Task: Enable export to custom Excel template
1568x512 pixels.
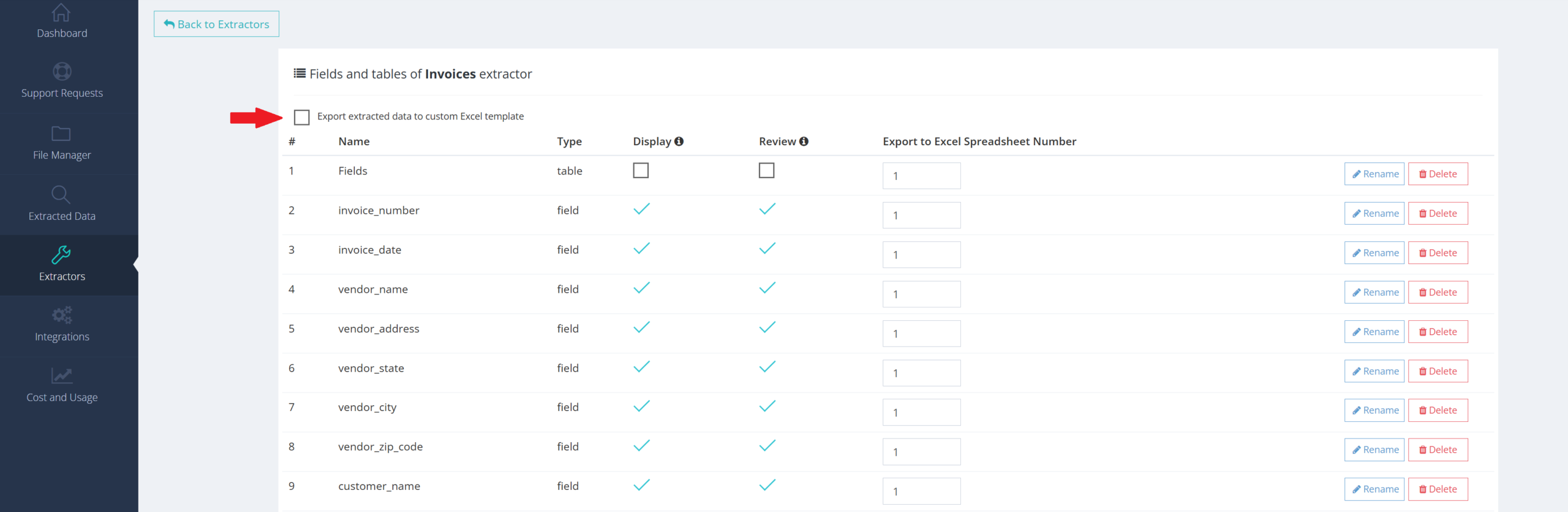Action: pyautogui.click(x=301, y=117)
